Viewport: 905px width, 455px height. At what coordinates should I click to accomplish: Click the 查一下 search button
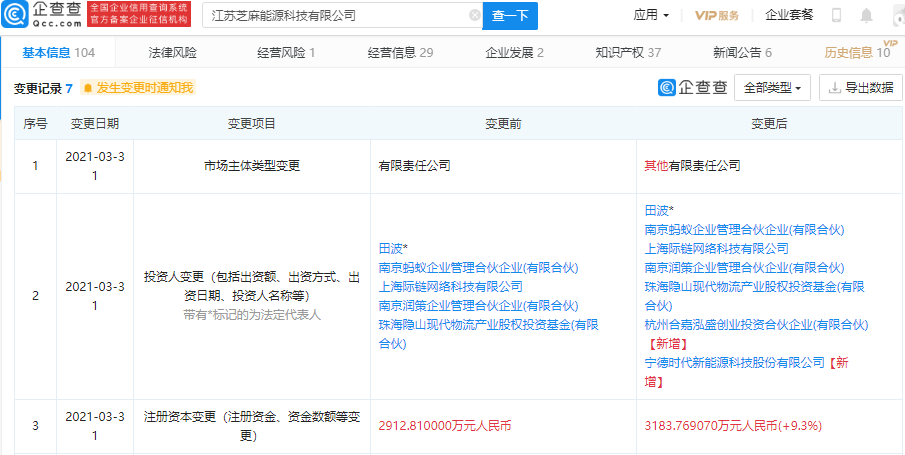[510, 16]
